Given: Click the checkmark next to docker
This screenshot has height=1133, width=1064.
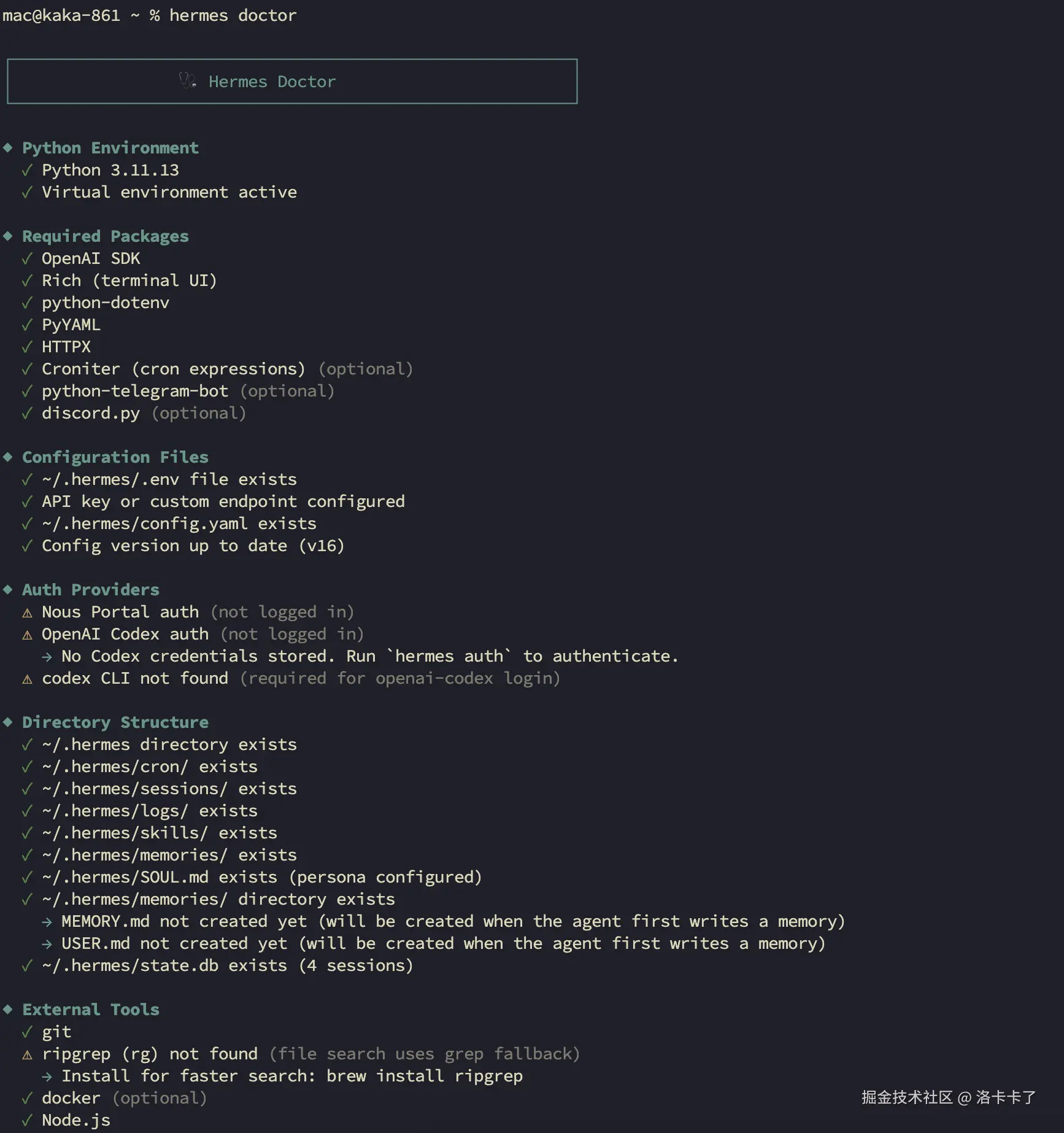Looking at the screenshot, I should coord(27,1098).
